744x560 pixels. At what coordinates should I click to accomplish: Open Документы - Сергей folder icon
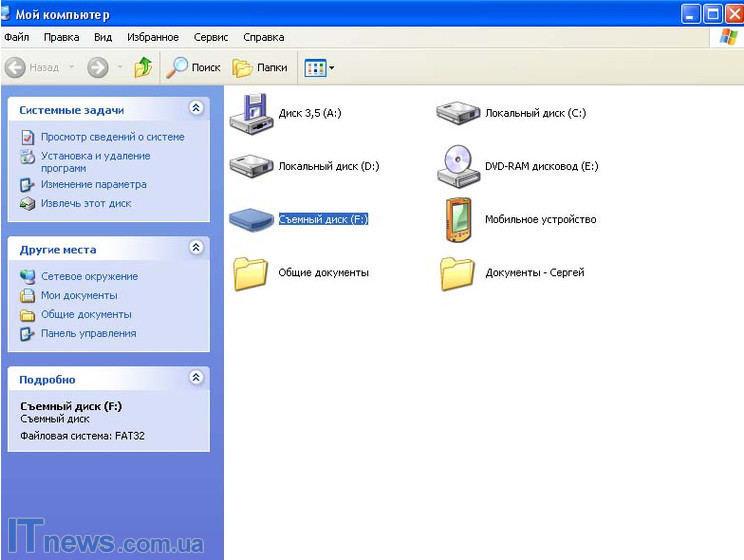click(458, 272)
